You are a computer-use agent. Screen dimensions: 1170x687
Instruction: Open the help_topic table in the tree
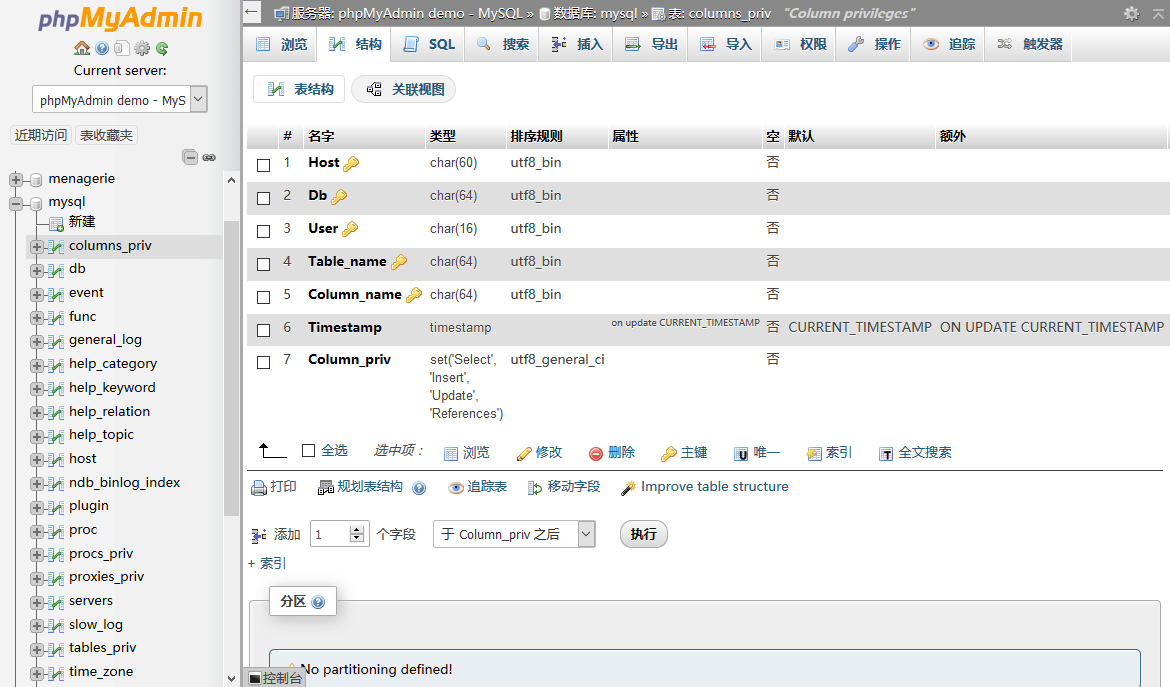tap(101, 435)
